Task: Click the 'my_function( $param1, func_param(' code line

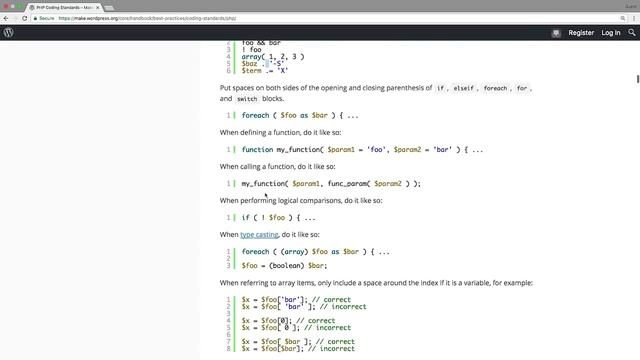Action: [331, 184]
